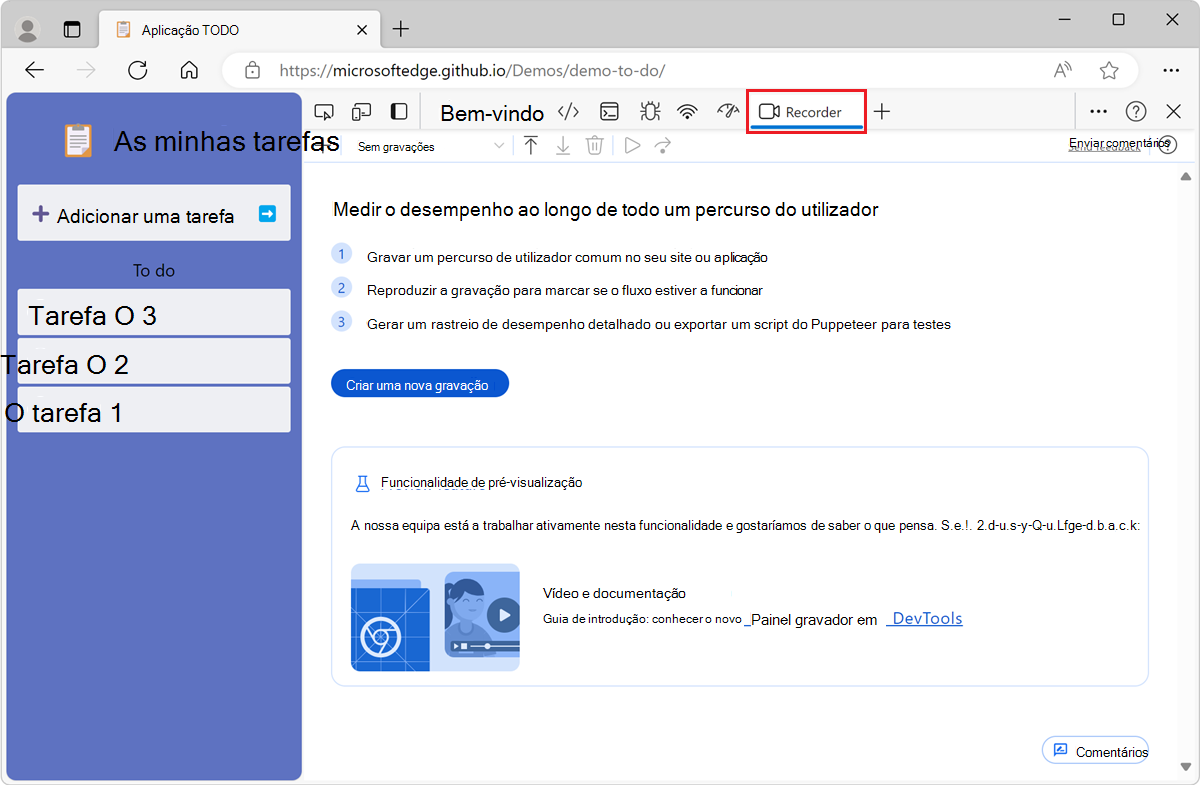Open the Network conditions wifi icon
The image size is (1200, 785).
[687, 111]
